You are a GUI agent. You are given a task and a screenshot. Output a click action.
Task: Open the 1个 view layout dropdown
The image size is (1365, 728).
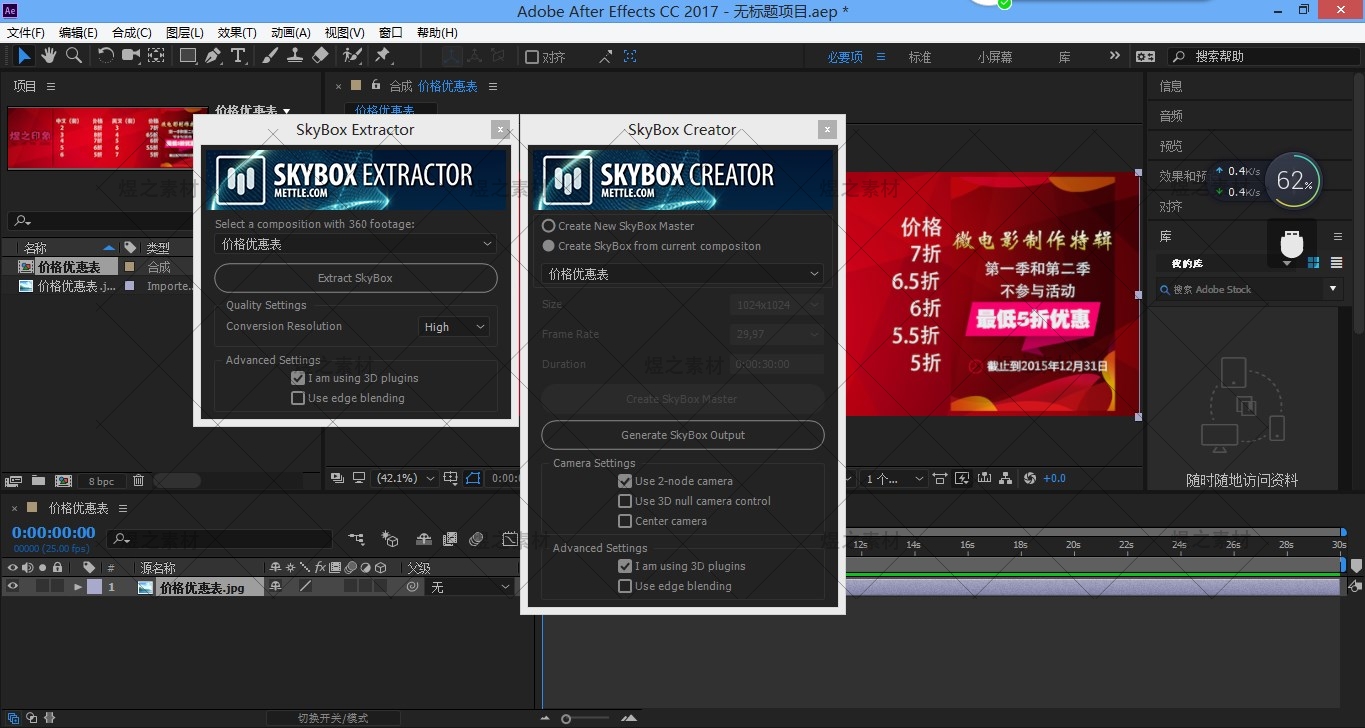click(x=894, y=479)
